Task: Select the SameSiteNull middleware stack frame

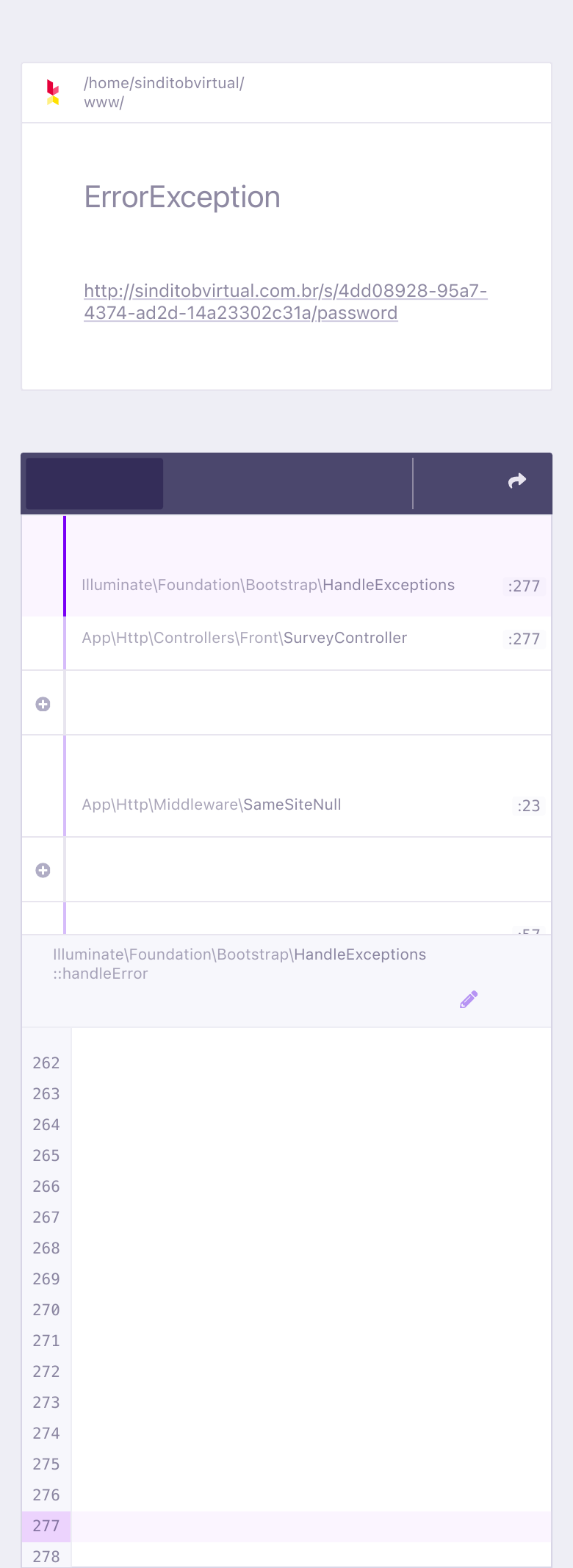Action: tap(212, 805)
